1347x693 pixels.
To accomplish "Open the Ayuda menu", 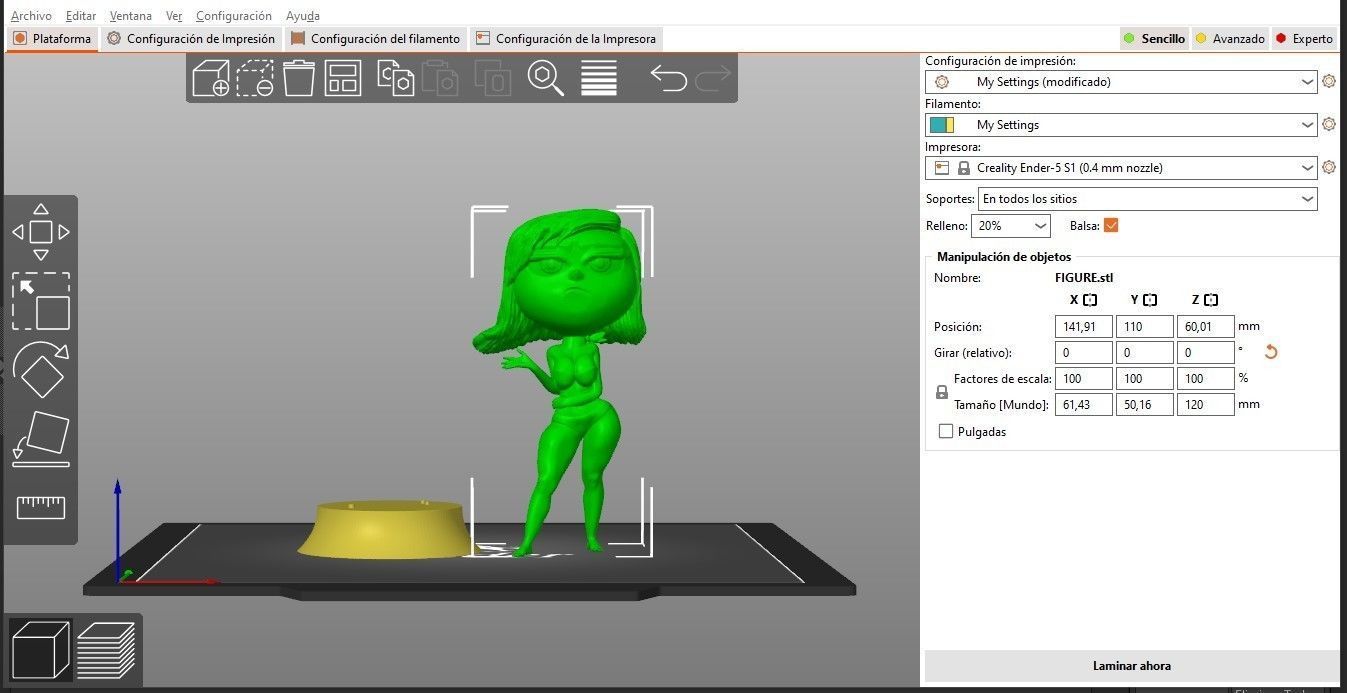I will coord(303,16).
